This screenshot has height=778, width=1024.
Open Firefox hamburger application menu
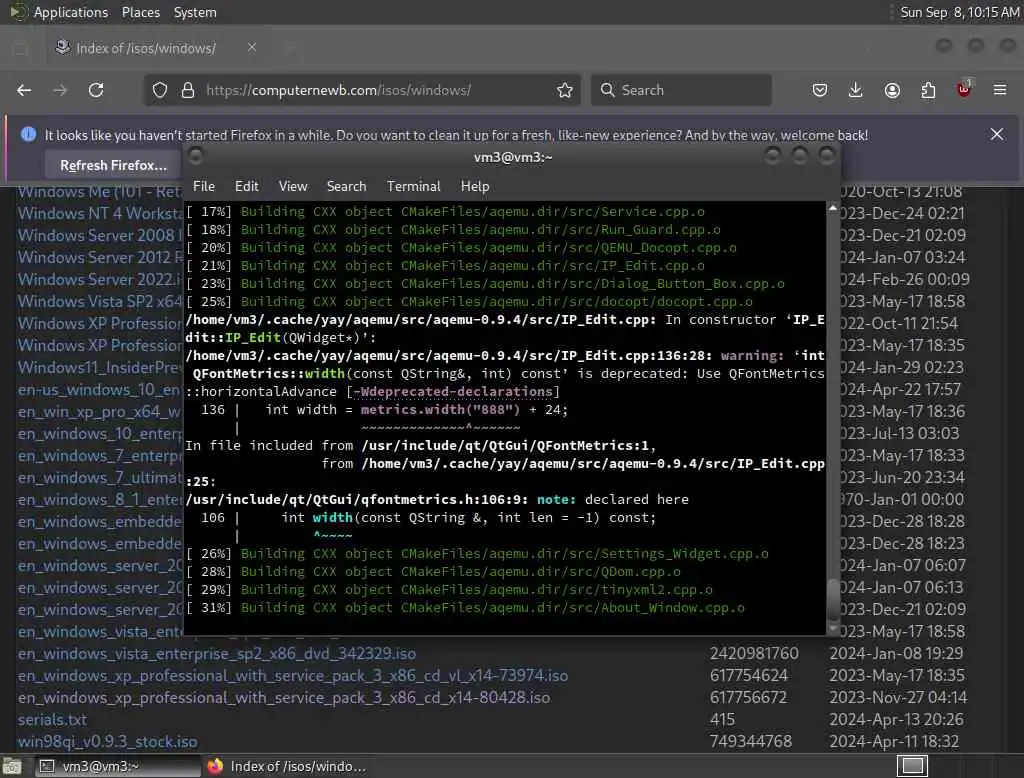click(1000, 90)
